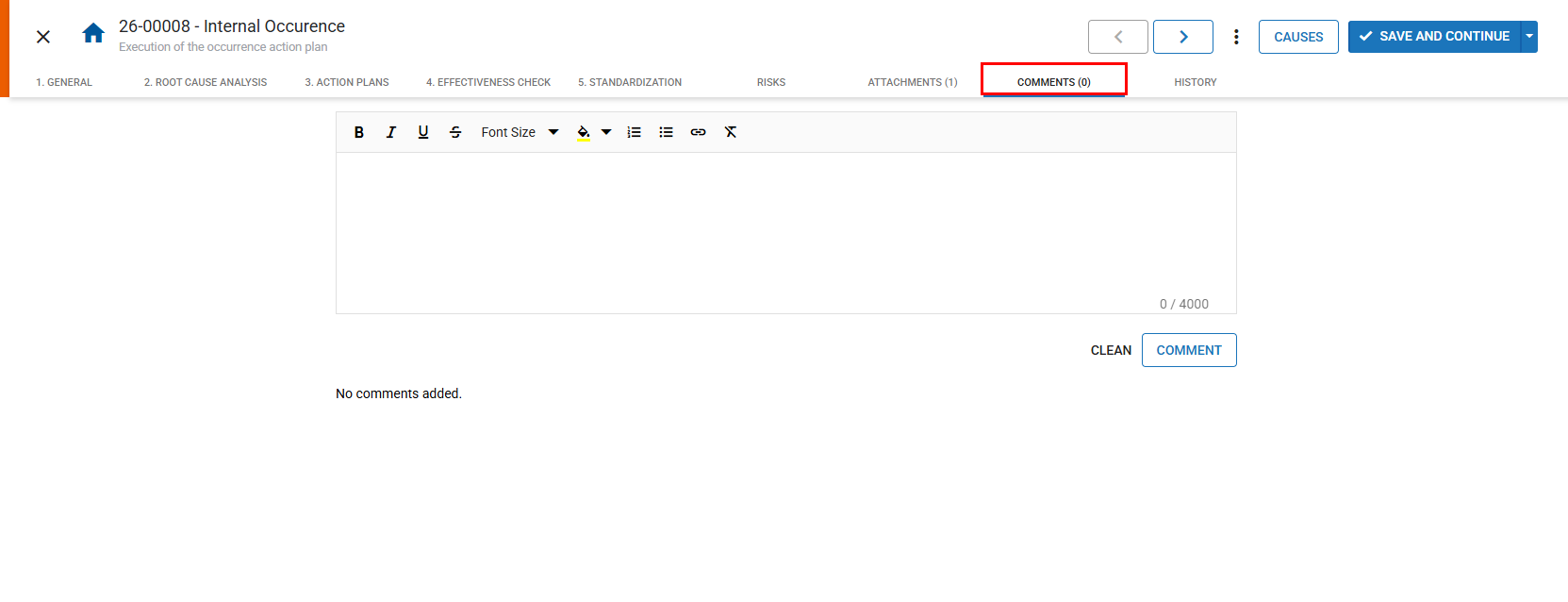Apply strikethrough to comment text

point(455,133)
